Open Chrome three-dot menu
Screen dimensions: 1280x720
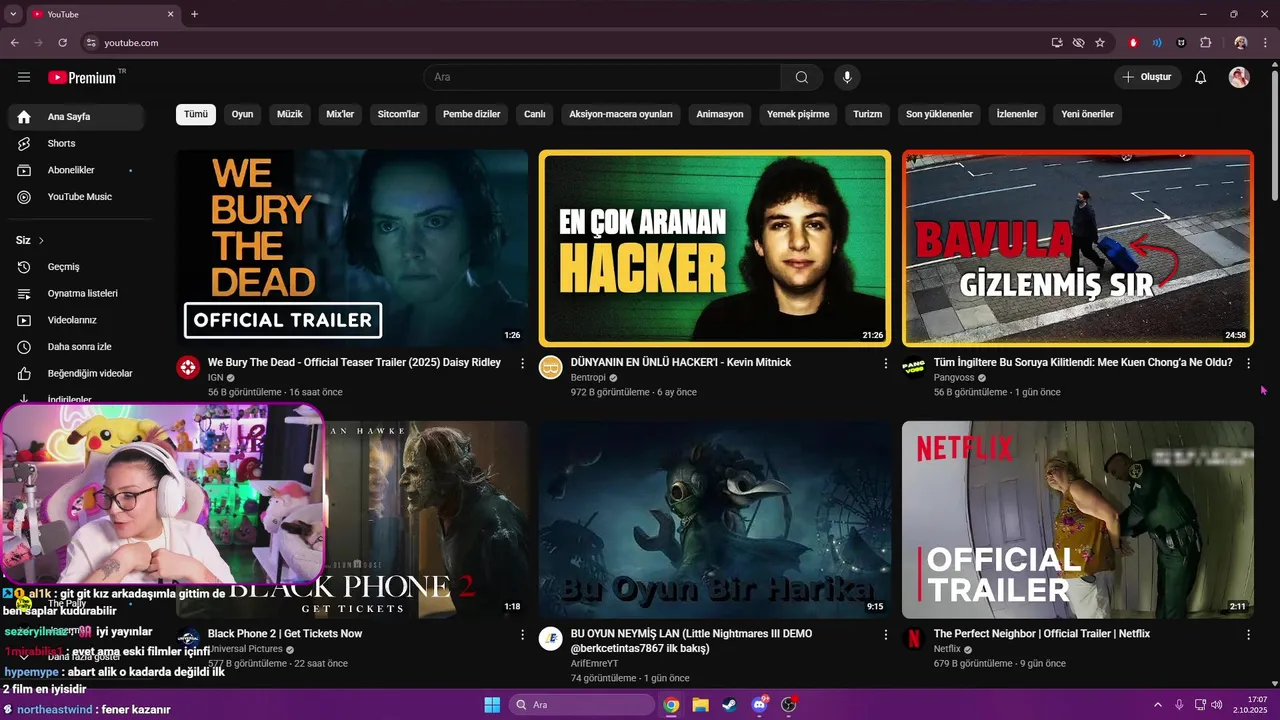pyautogui.click(x=1265, y=43)
